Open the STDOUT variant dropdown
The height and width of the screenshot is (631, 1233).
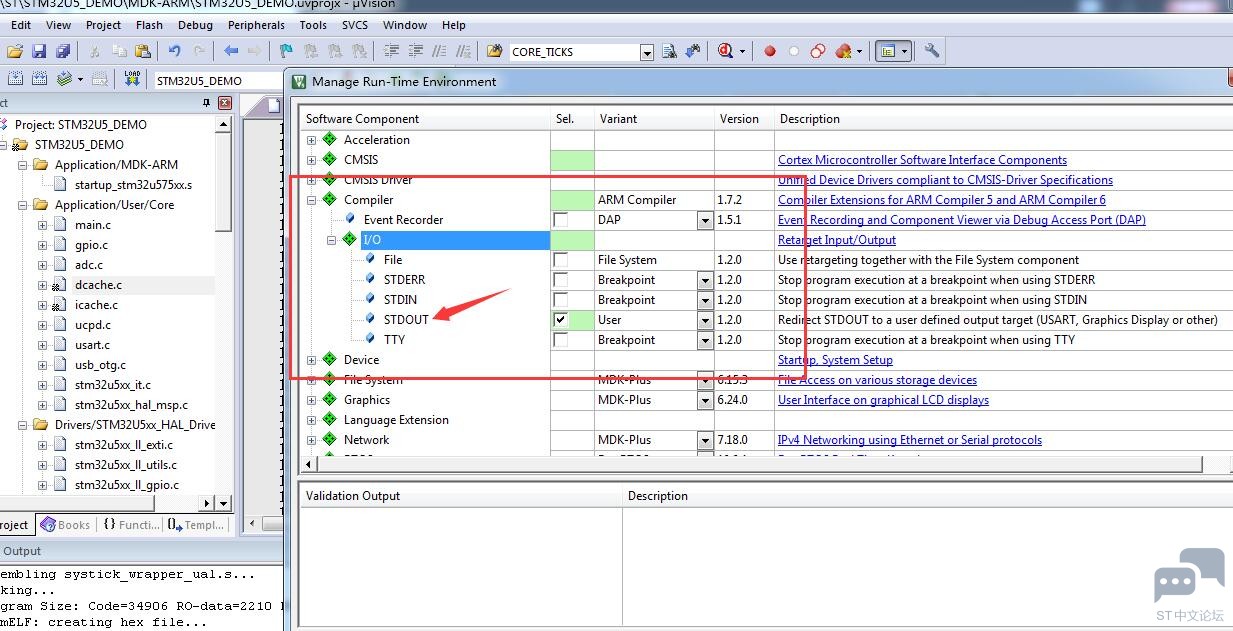pyautogui.click(x=705, y=320)
